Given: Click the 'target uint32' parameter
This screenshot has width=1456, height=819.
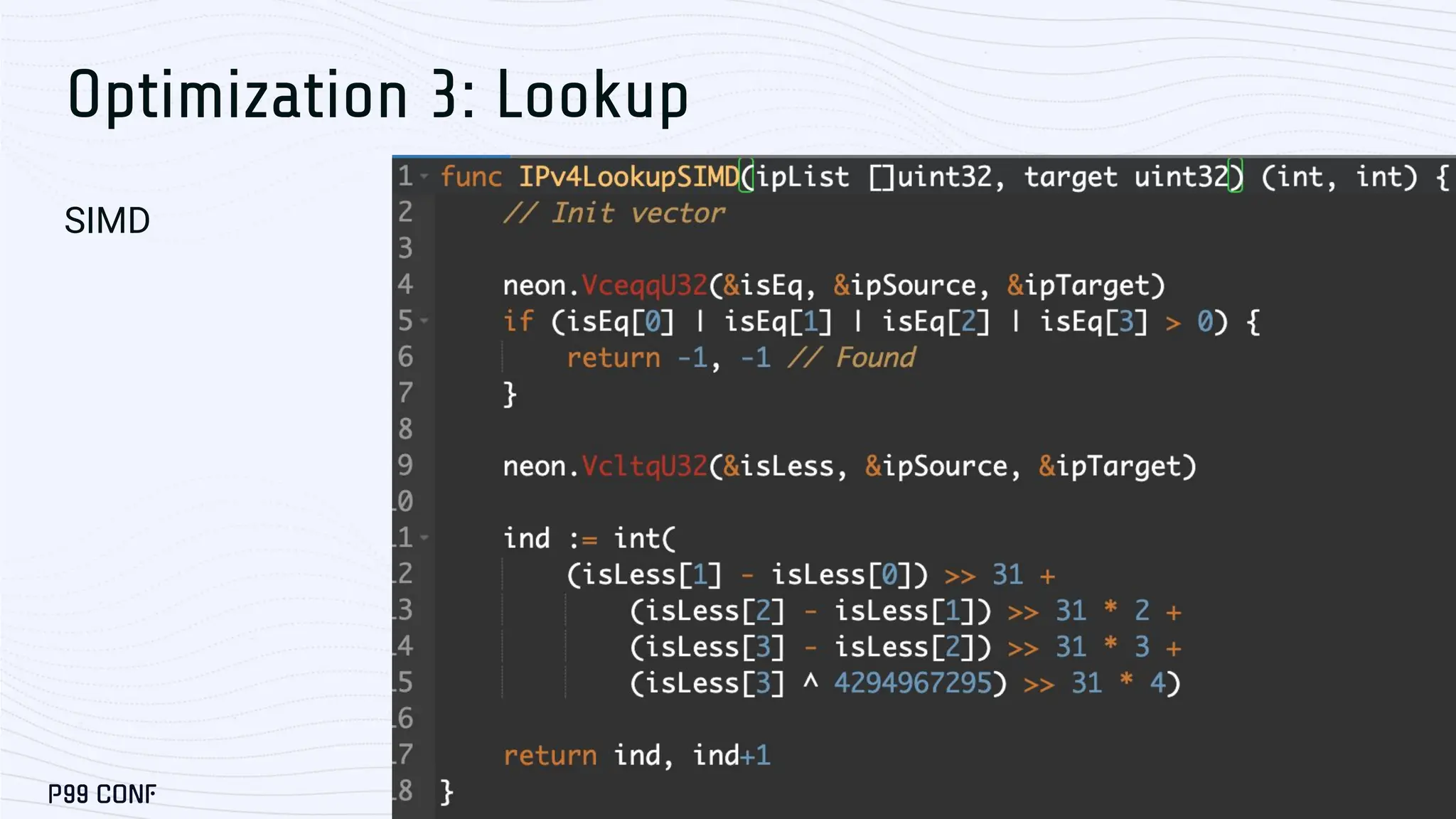Looking at the screenshot, I should tap(1126, 177).
